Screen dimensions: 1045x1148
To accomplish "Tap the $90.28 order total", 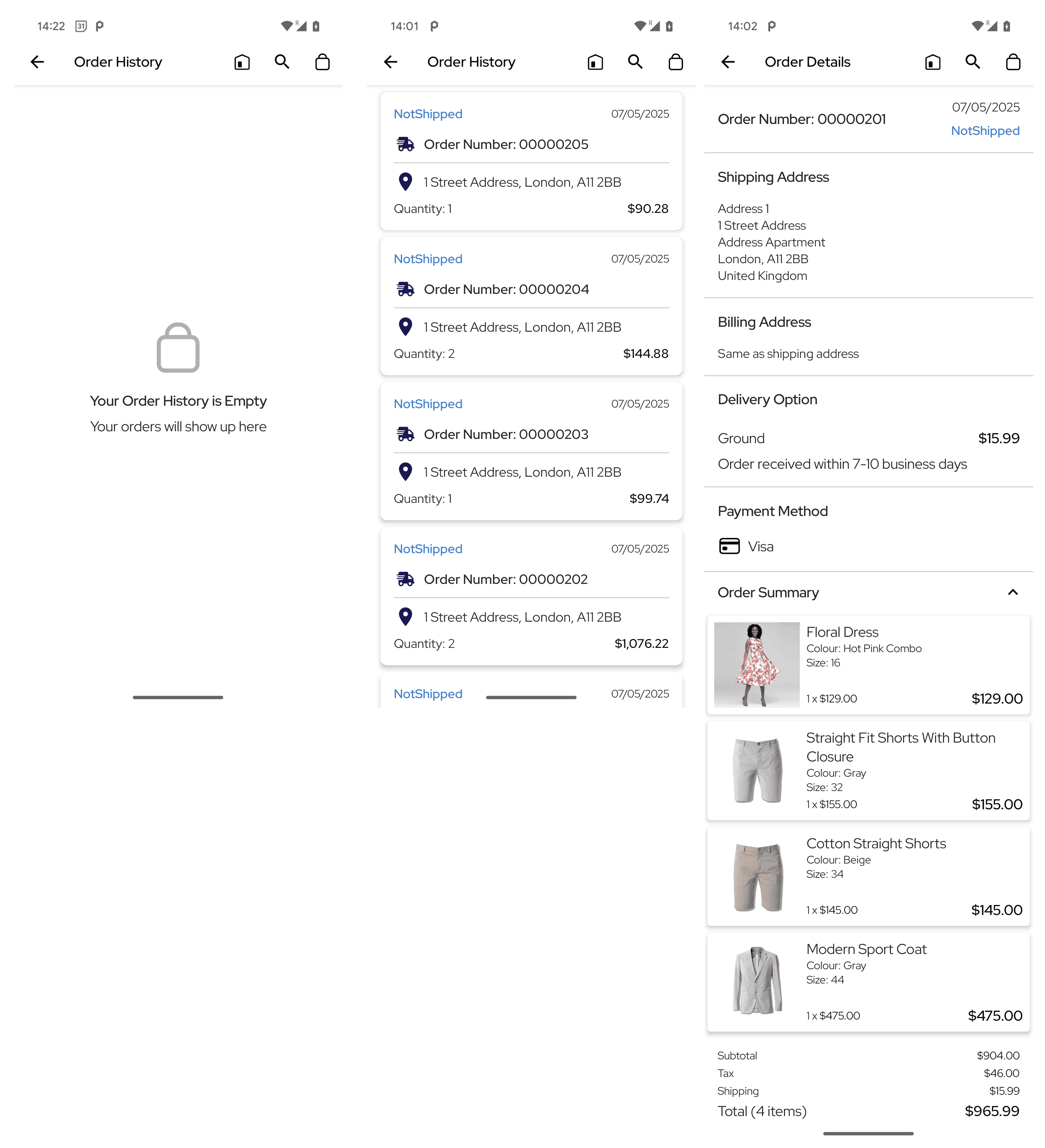I will click(x=648, y=209).
